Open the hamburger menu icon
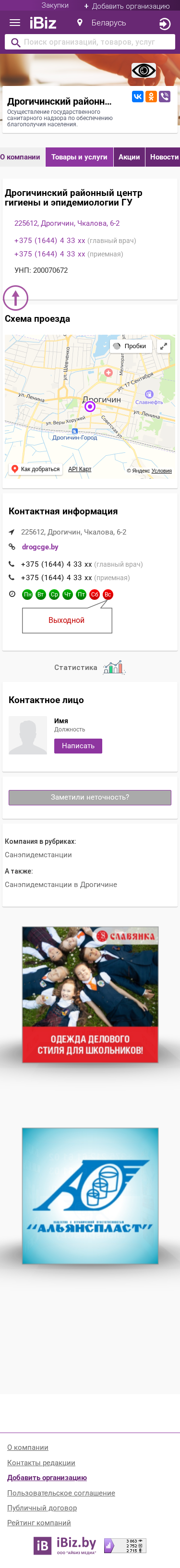This screenshot has height=1568, width=180. pos(15,23)
